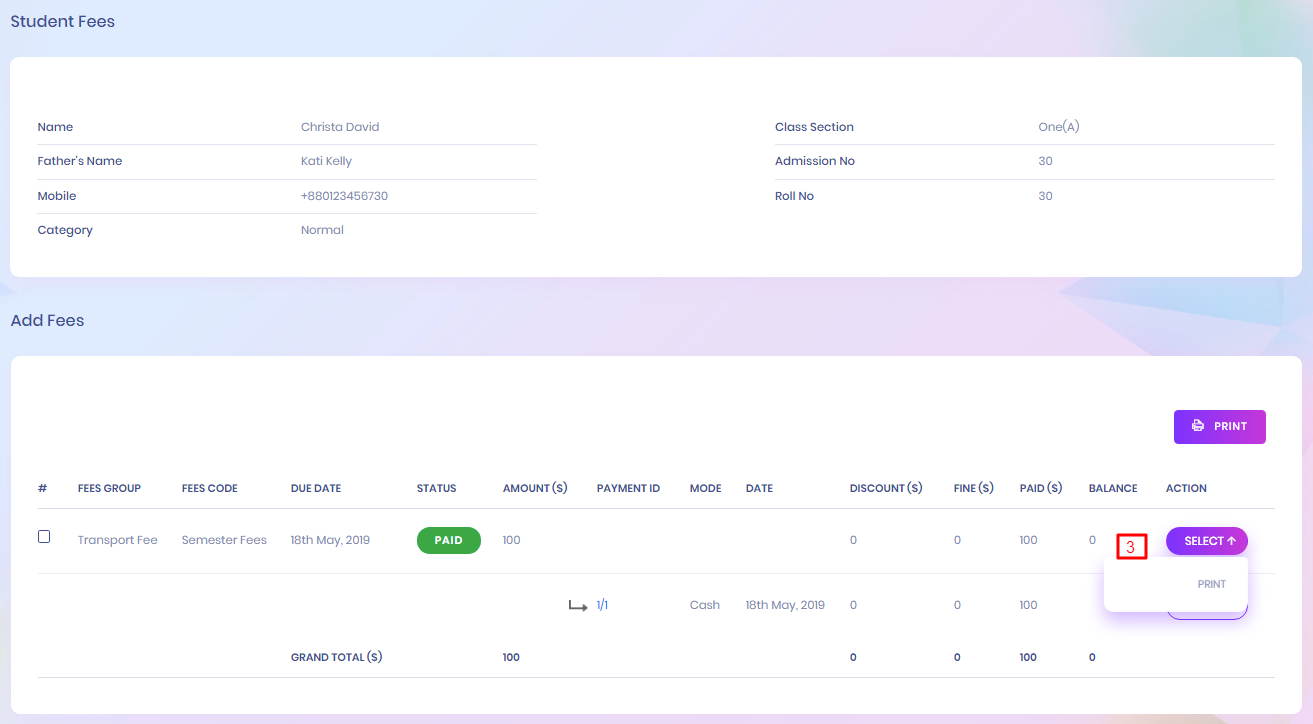The image size is (1313, 724).
Task: Click the Semester Fees code cell
Action: tap(224, 540)
